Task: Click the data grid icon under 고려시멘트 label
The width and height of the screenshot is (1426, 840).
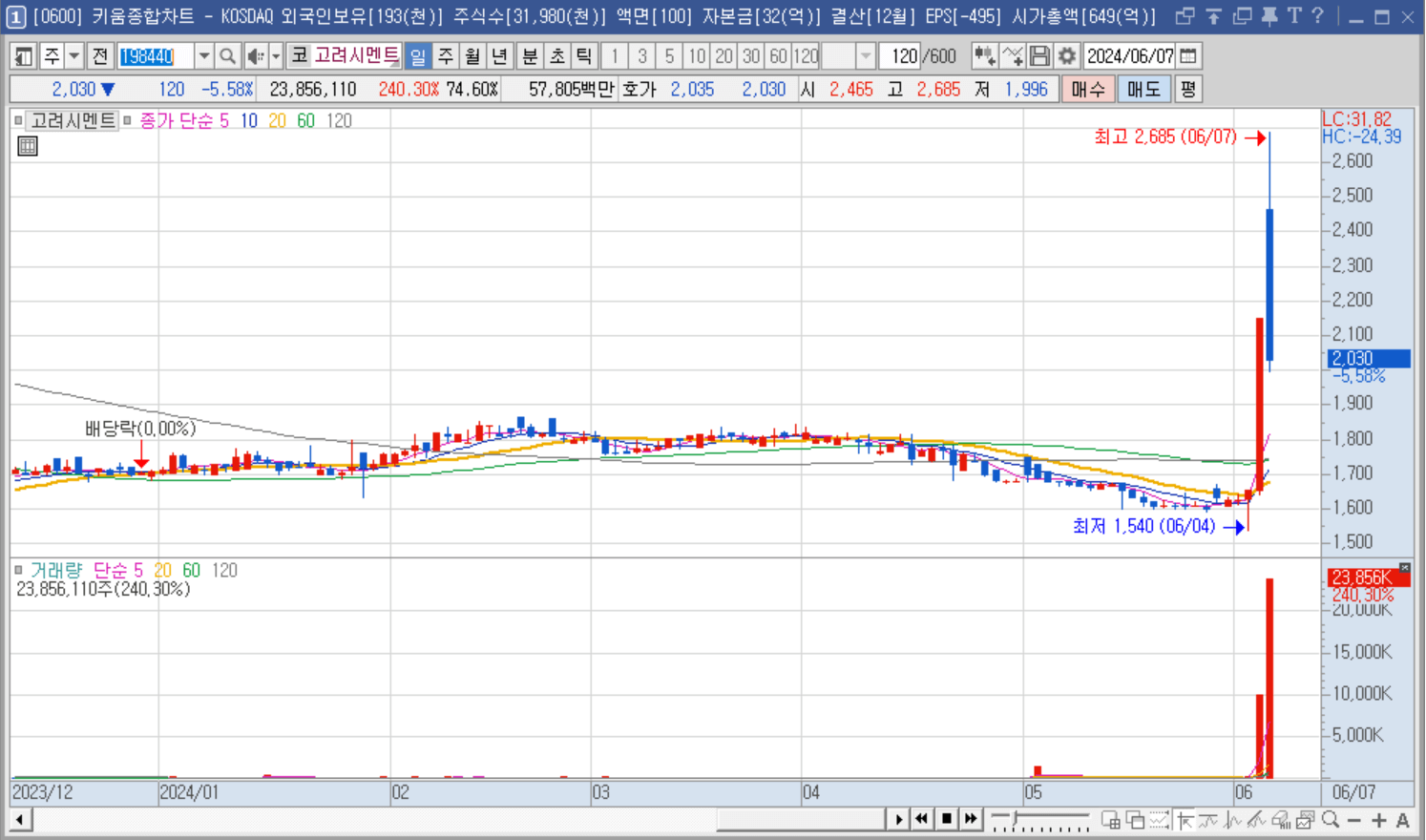Action: [28, 146]
